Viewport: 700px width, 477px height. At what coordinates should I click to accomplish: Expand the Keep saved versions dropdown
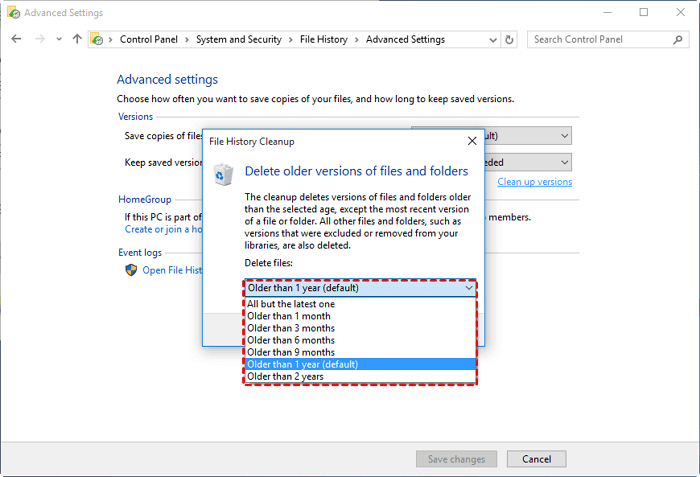tap(564, 162)
